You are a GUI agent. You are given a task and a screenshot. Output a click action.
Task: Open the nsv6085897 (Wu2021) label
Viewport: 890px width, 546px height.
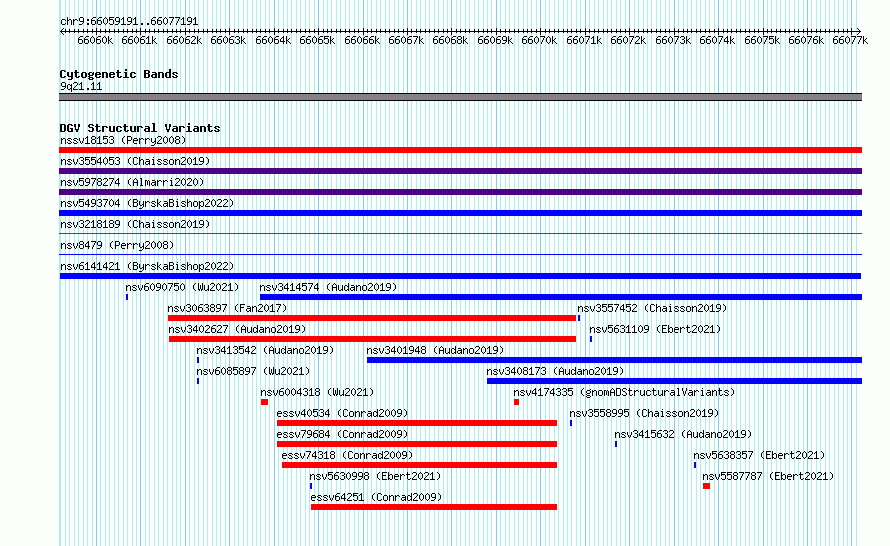tap(253, 371)
